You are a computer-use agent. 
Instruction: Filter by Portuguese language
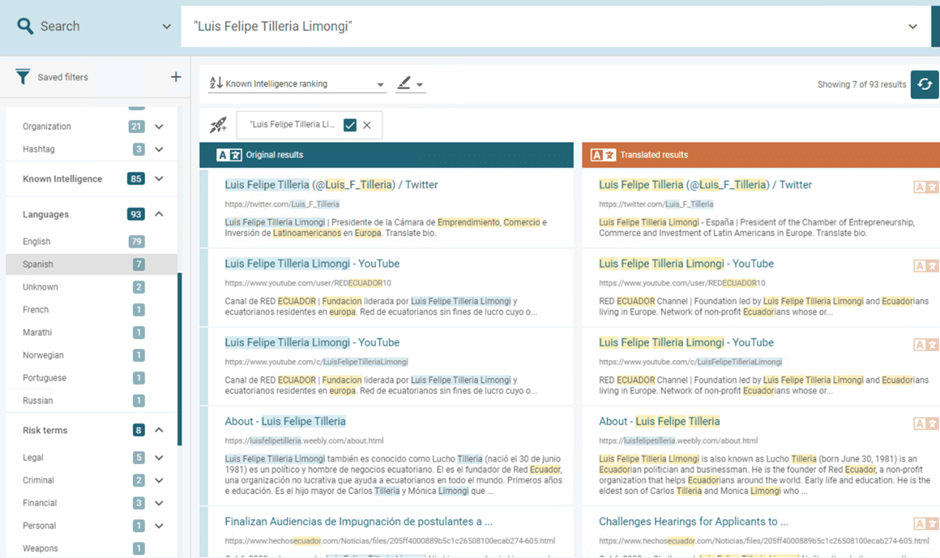pyautogui.click(x=92, y=378)
